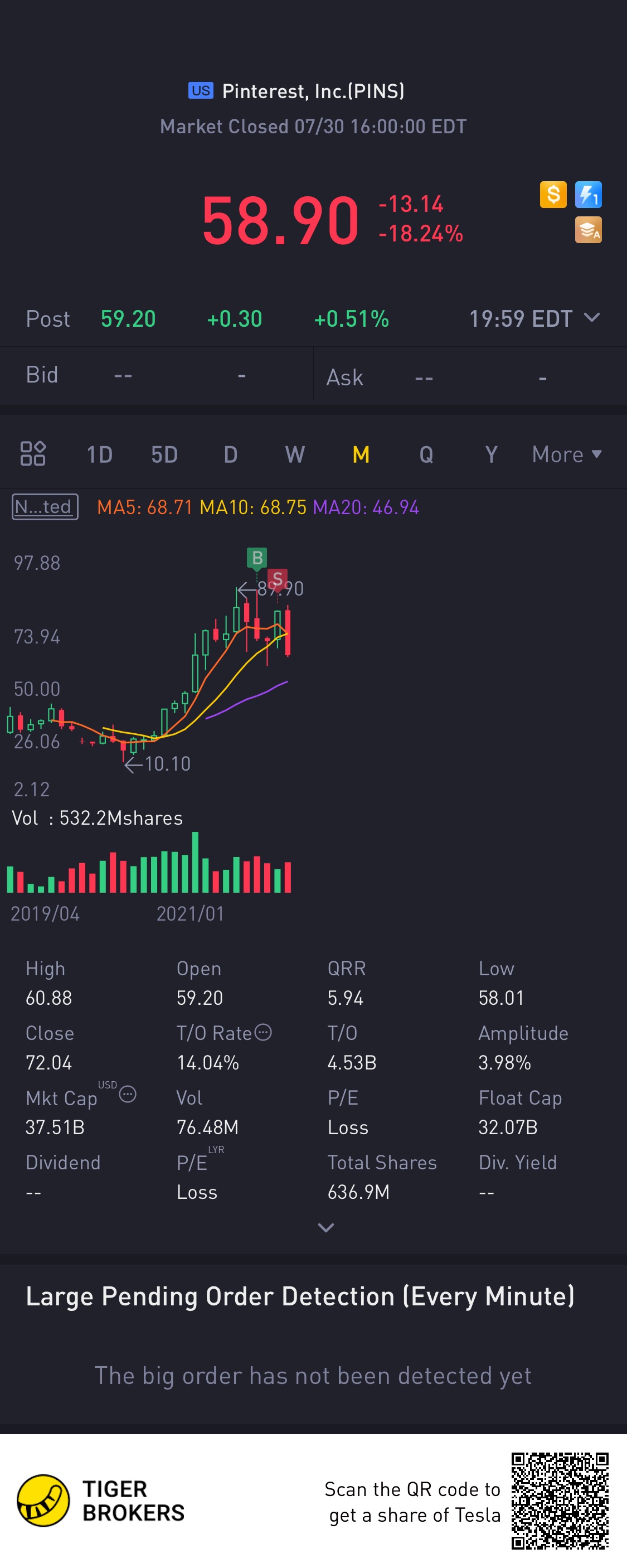Select the Q quarterly chart tab
This screenshot has width=627, height=1568.
point(426,454)
